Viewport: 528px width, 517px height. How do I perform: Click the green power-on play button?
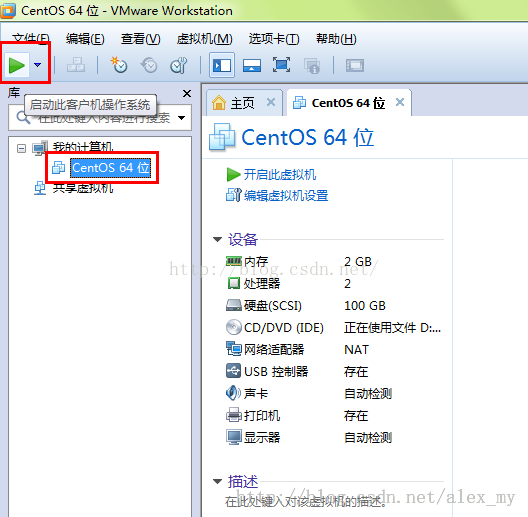16,65
